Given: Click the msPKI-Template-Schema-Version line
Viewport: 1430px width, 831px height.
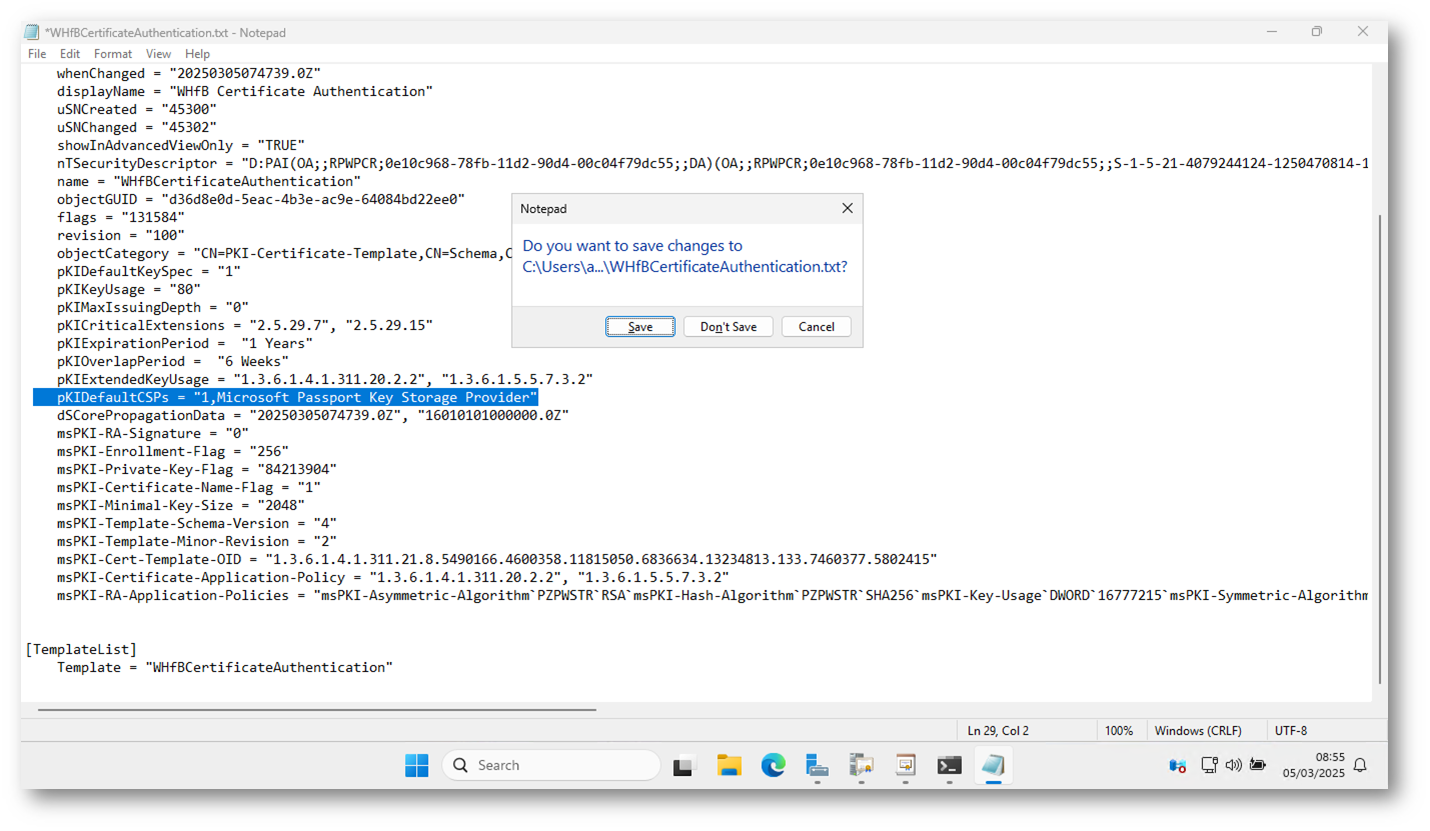Looking at the screenshot, I should coord(196,523).
